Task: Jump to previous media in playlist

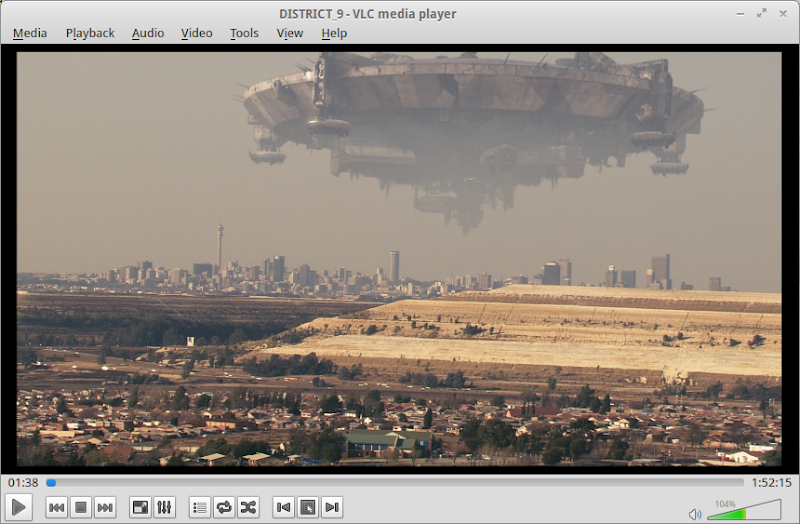Action: tap(57, 507)
